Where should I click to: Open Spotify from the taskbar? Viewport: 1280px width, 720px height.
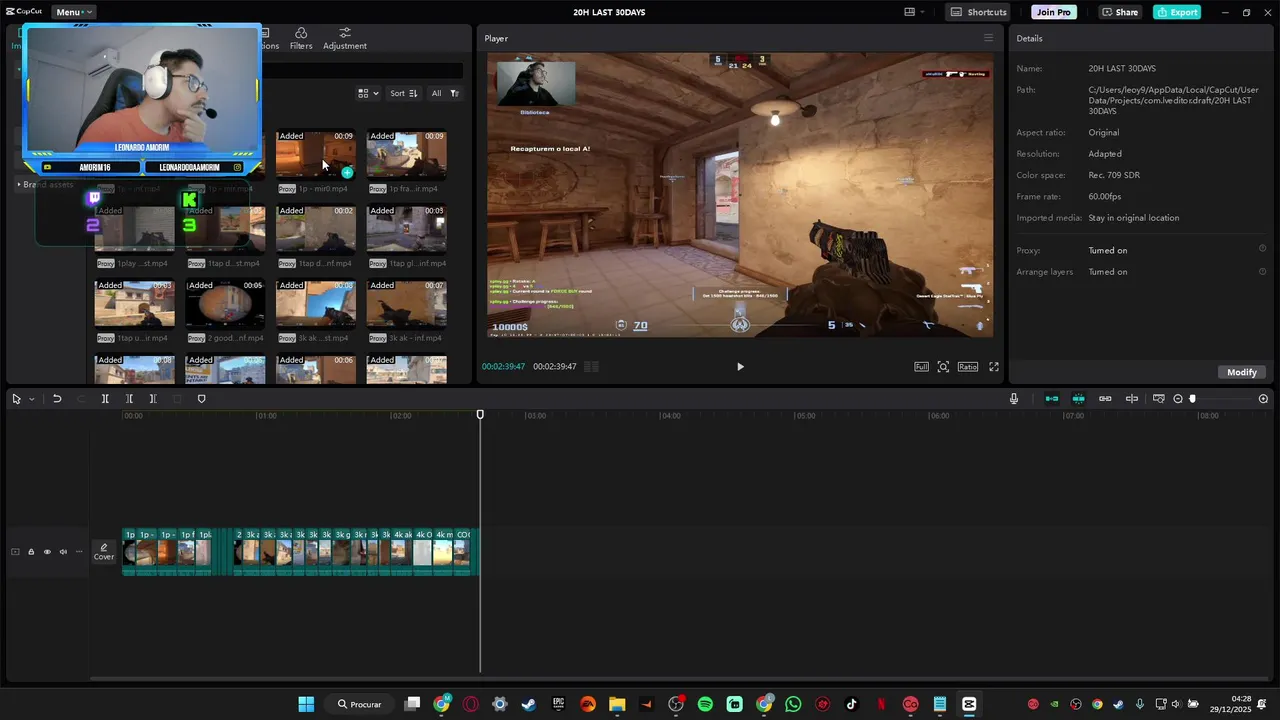705,704
